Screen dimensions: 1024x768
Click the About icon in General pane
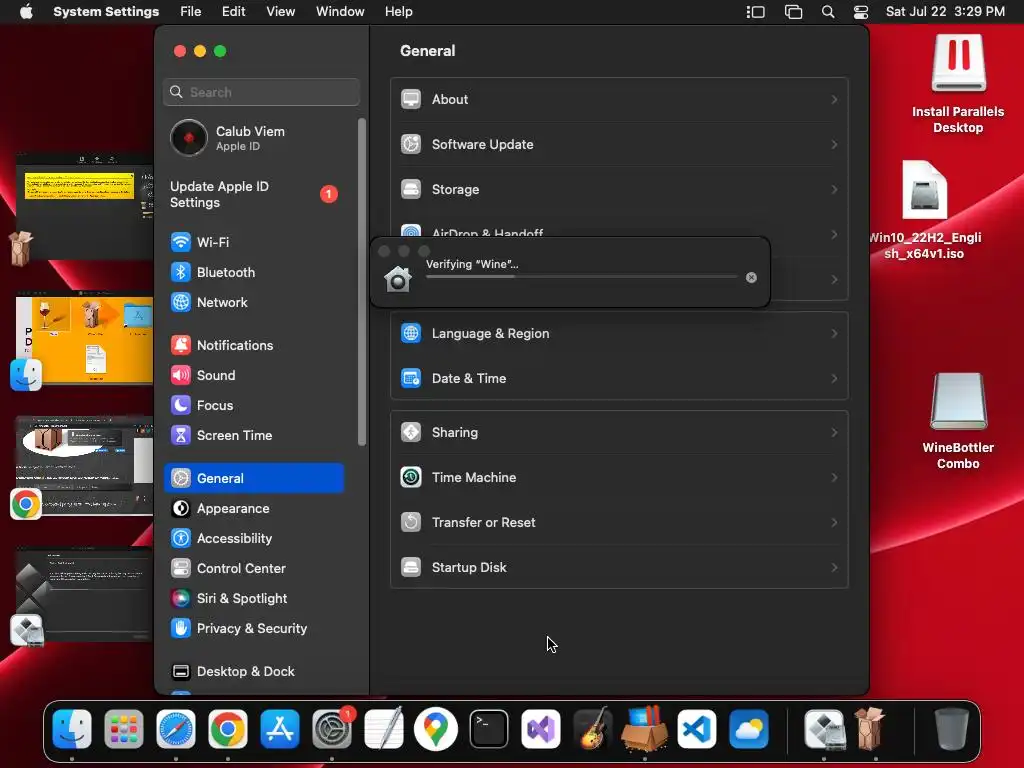(x=411, y=99)
